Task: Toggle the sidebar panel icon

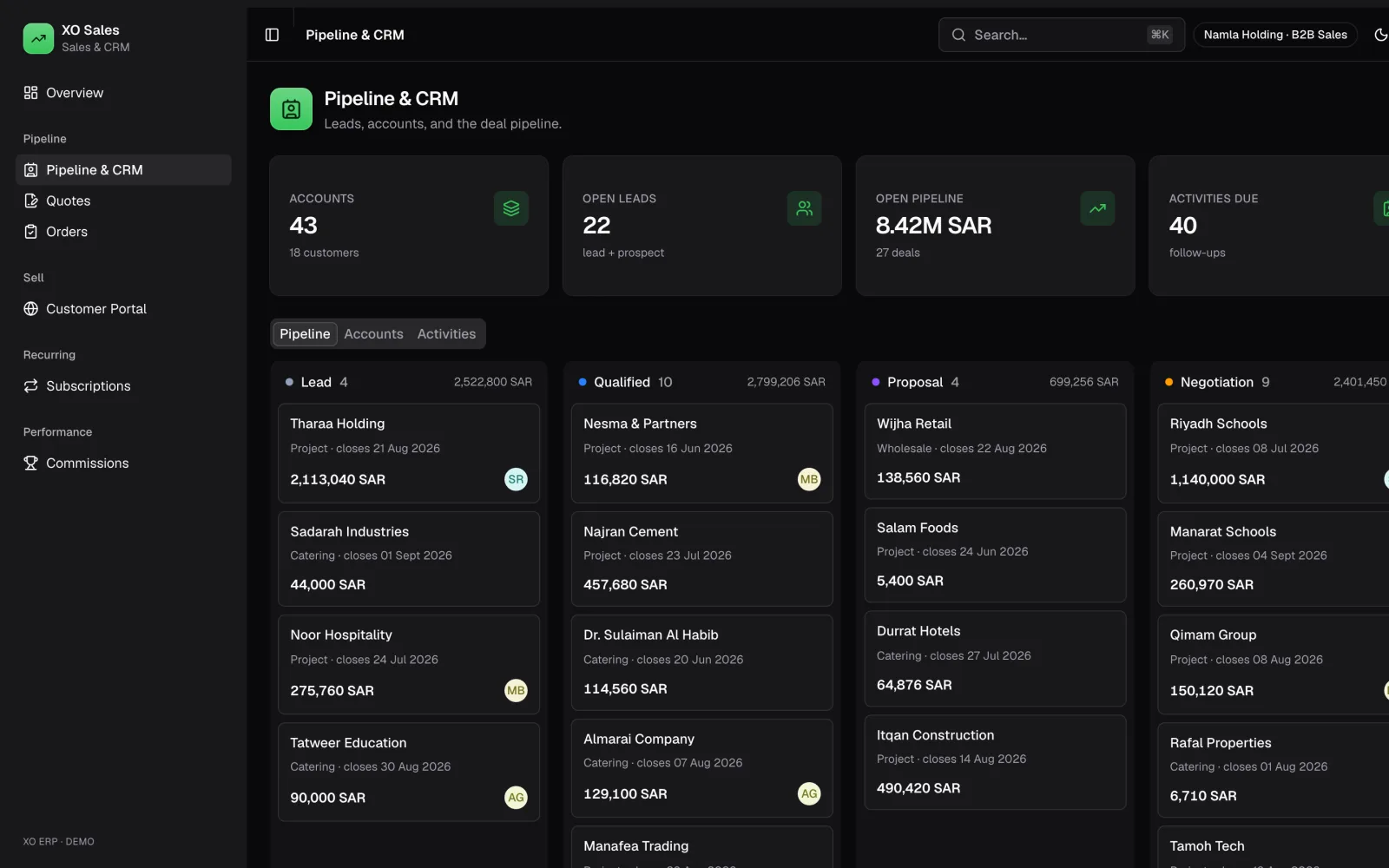Action: [x=272, y=35]
